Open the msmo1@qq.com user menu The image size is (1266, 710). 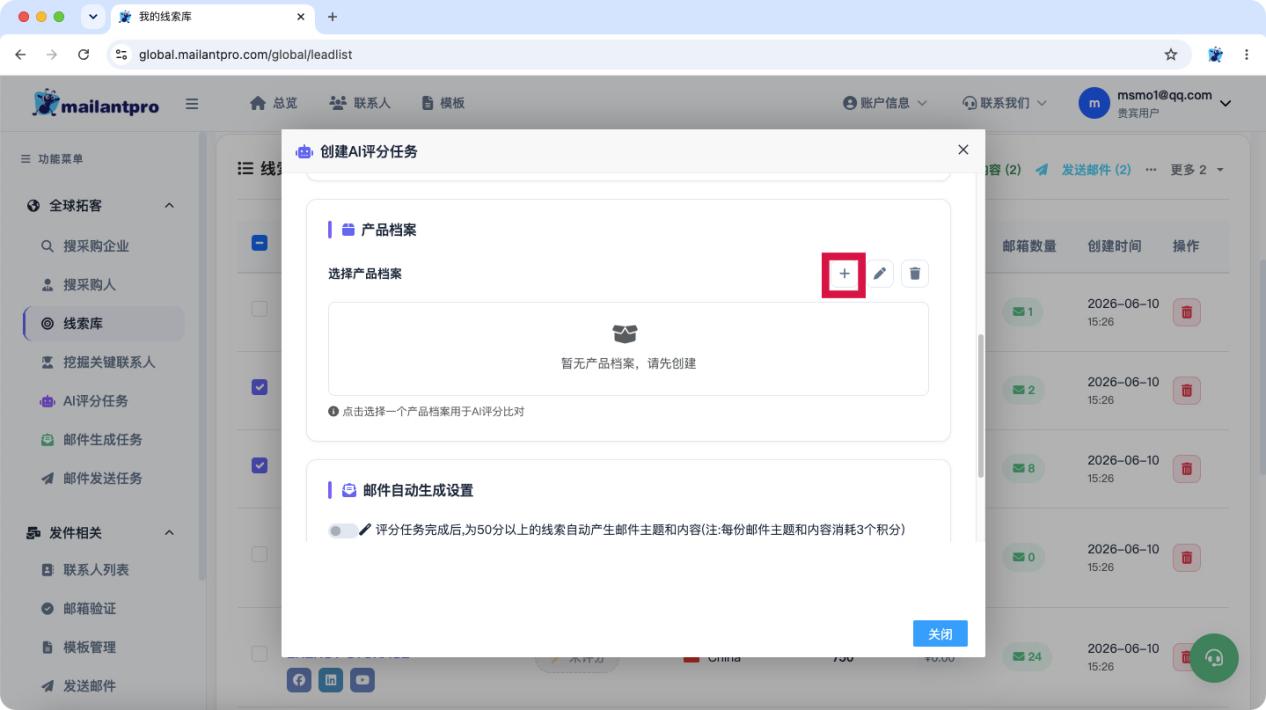pos(1155,103)
